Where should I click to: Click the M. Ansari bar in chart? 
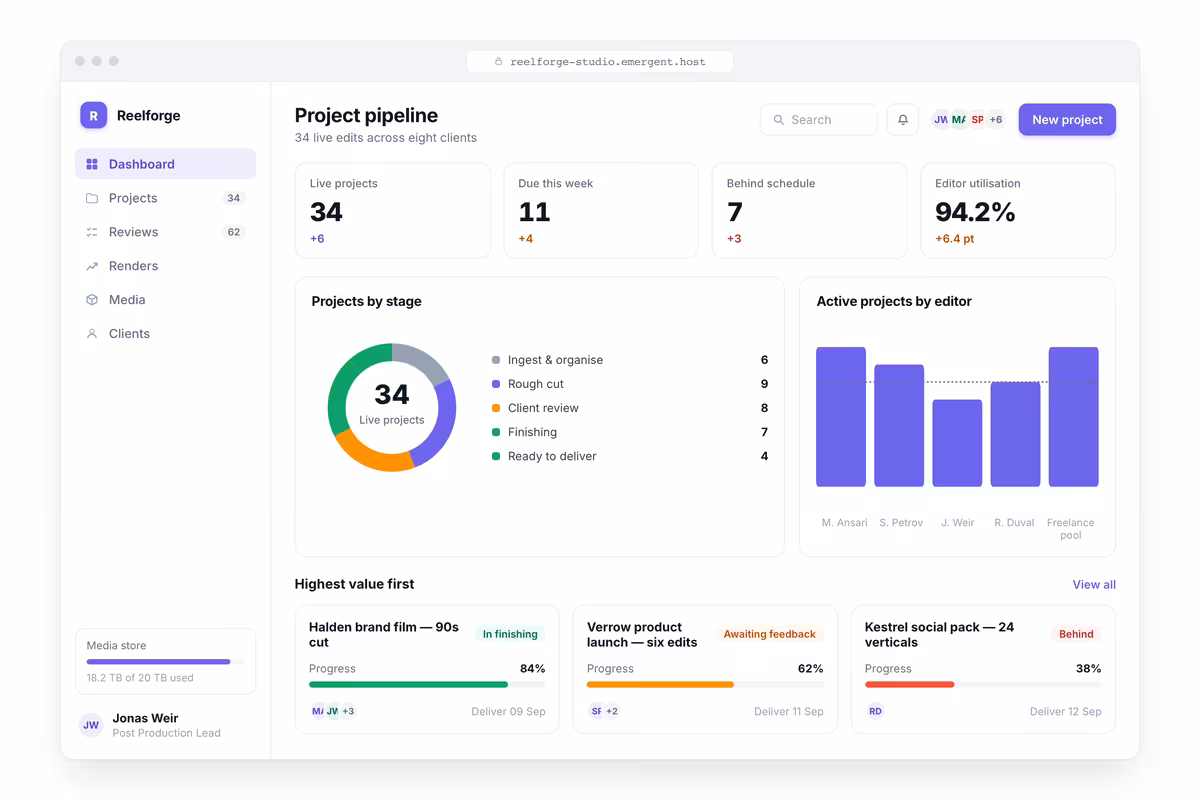point(841,417)
